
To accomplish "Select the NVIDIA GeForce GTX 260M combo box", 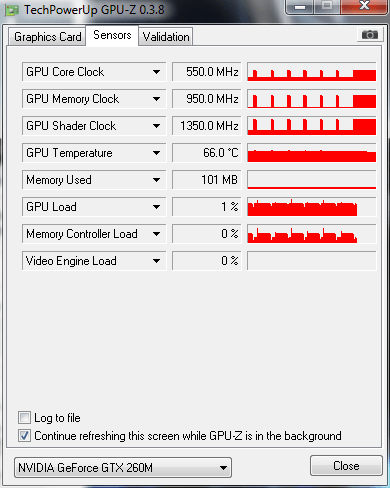I will point(123,468).
